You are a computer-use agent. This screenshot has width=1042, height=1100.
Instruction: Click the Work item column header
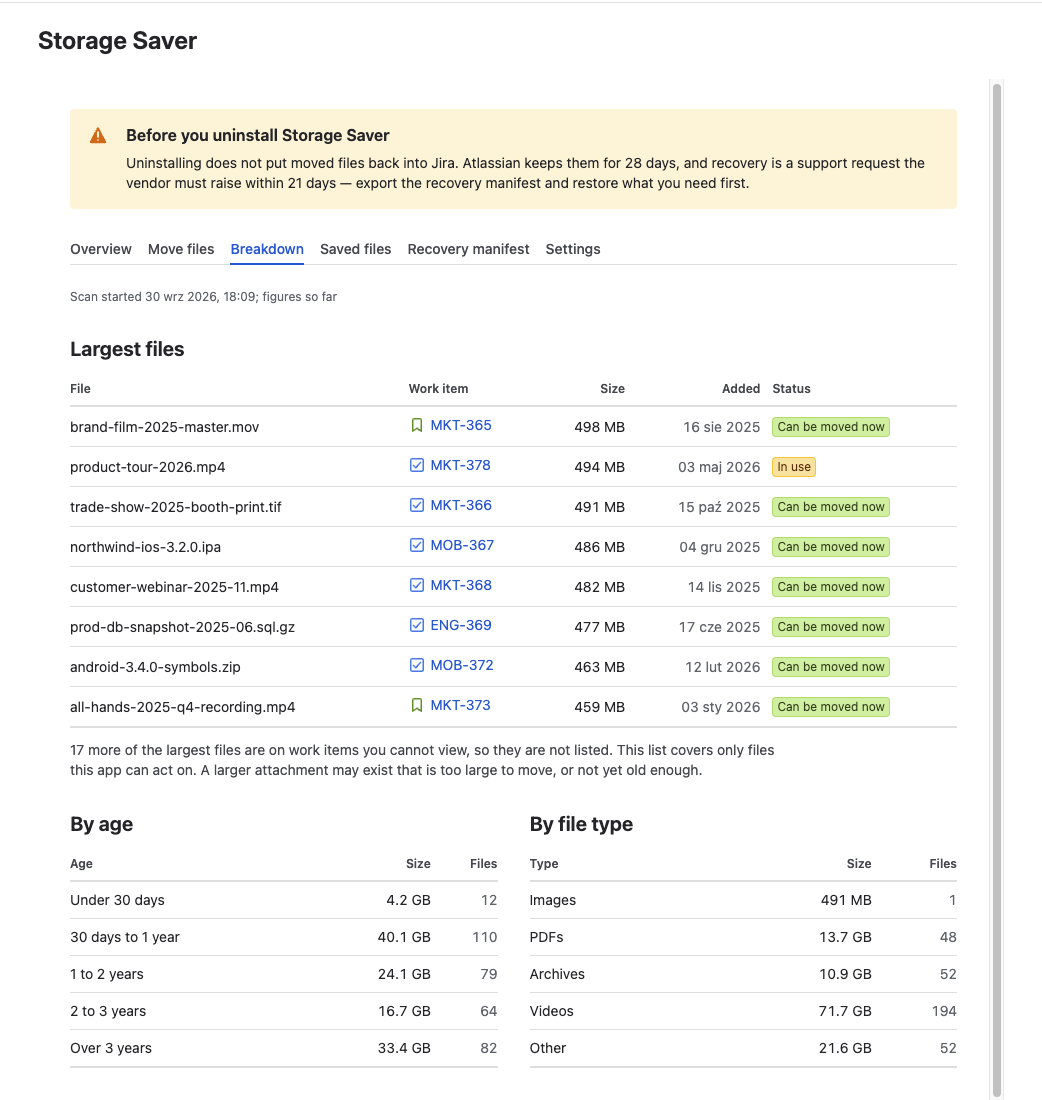(439, 389)
